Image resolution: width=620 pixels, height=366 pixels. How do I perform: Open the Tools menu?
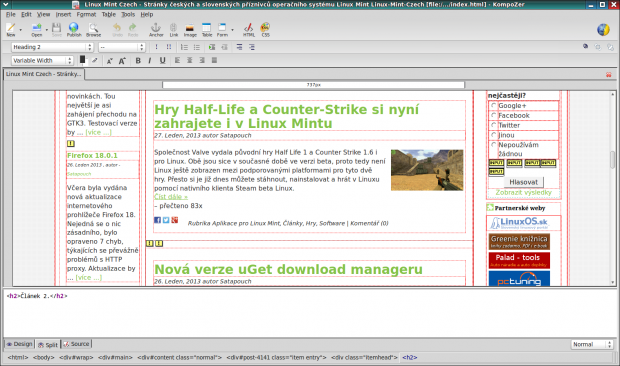(x=128, y=14)
